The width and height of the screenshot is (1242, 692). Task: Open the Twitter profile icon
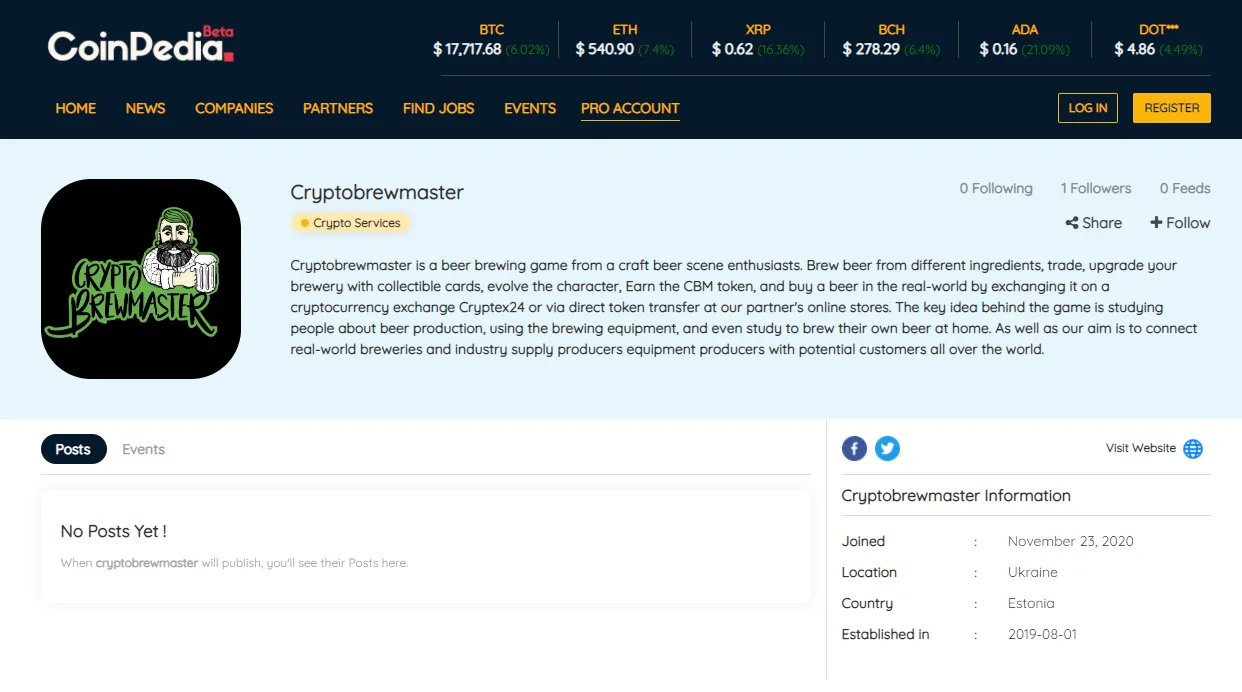pyautogui.click(x=887, y=448)
